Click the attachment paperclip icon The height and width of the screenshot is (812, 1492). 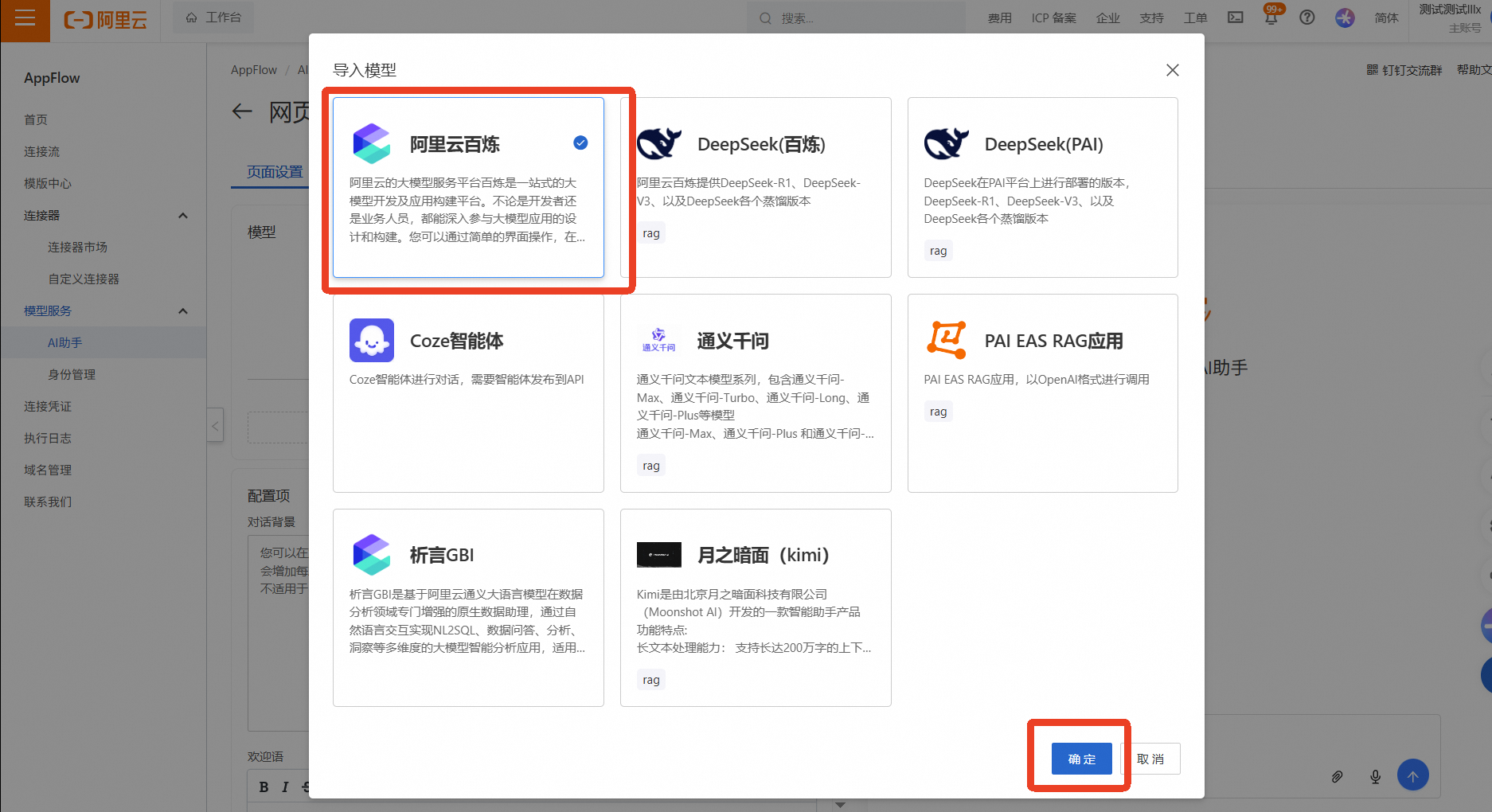tap(1338, 776)
